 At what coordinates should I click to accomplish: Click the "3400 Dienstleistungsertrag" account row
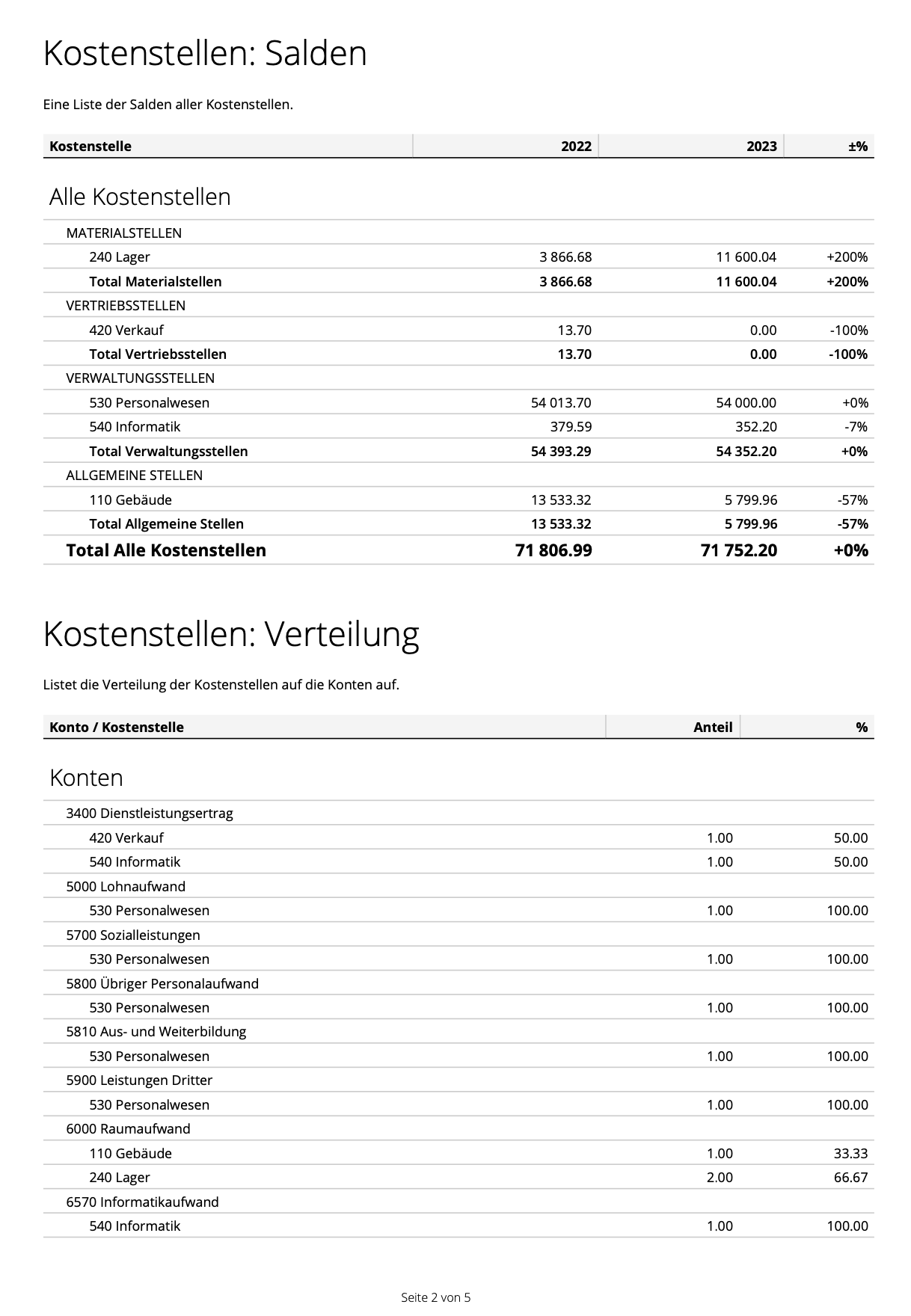150,814
